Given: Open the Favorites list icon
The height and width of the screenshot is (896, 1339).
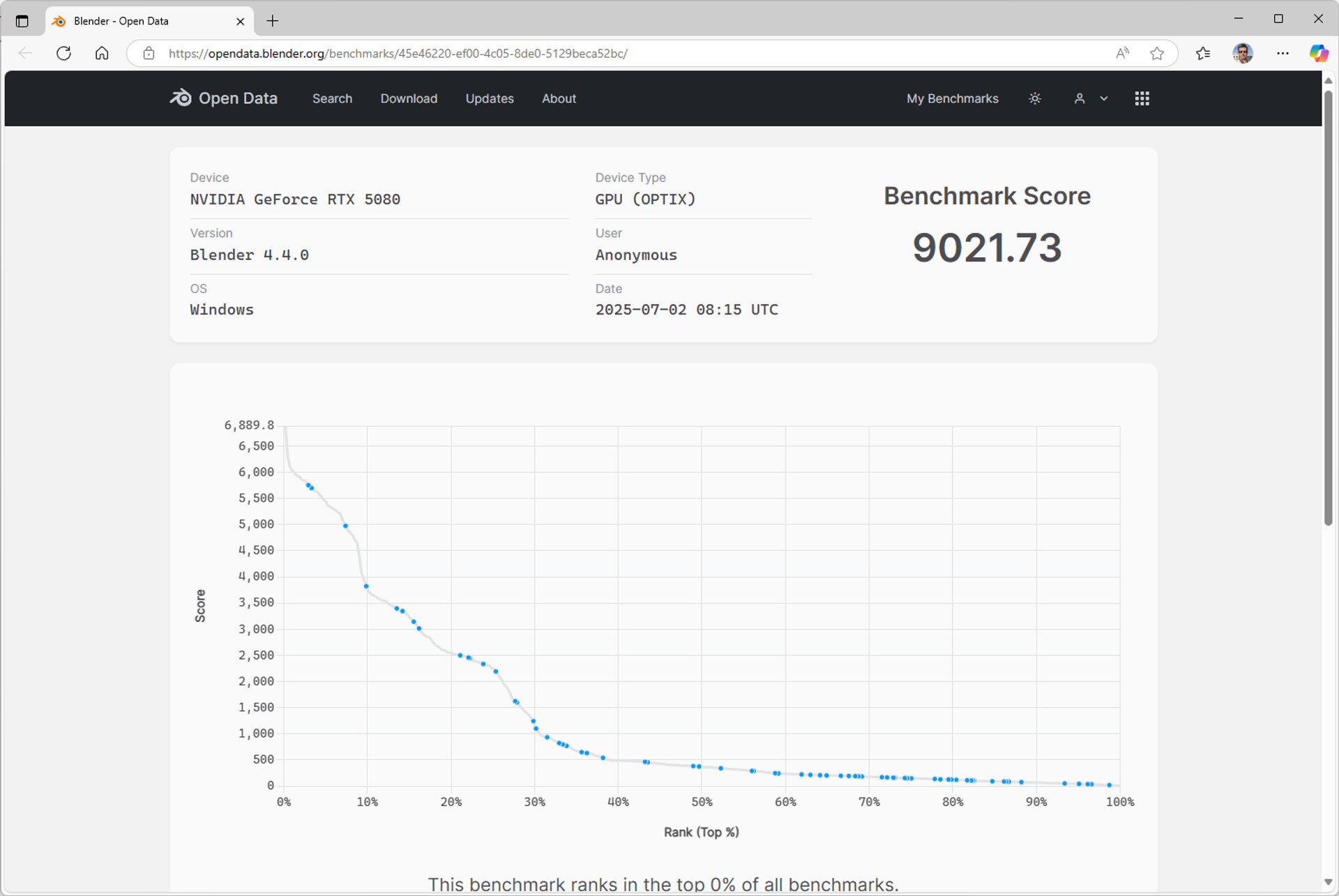Looking at the screenshot, I should [1203, 53].
